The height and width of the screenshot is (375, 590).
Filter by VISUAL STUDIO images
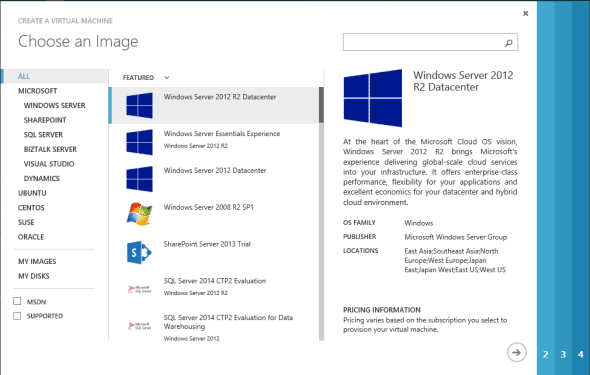[49, 164]
